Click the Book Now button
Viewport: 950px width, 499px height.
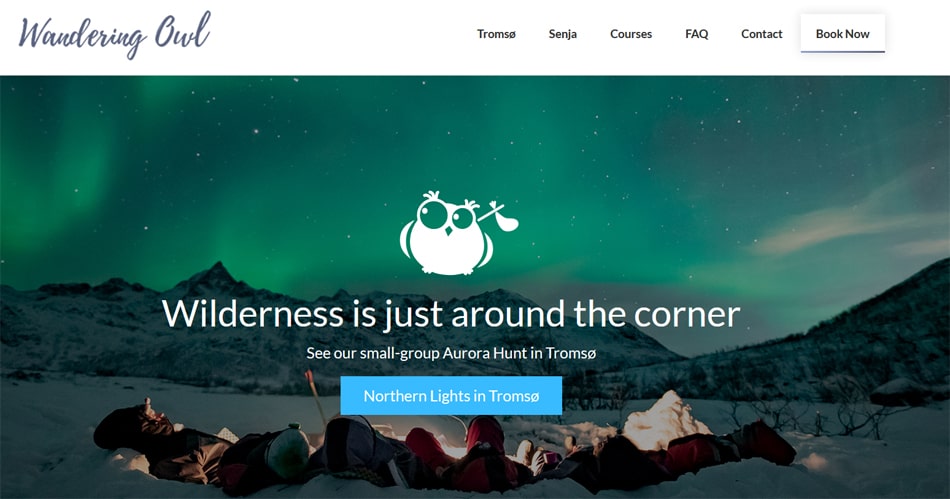(842, 34)
